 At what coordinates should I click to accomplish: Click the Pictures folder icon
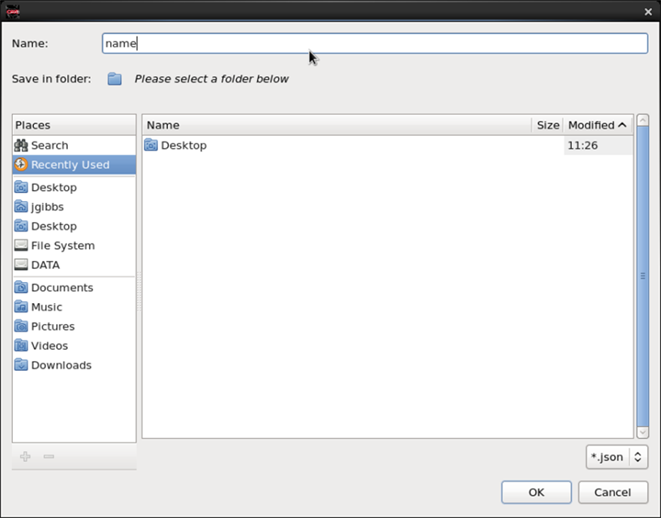pos(21,326)
